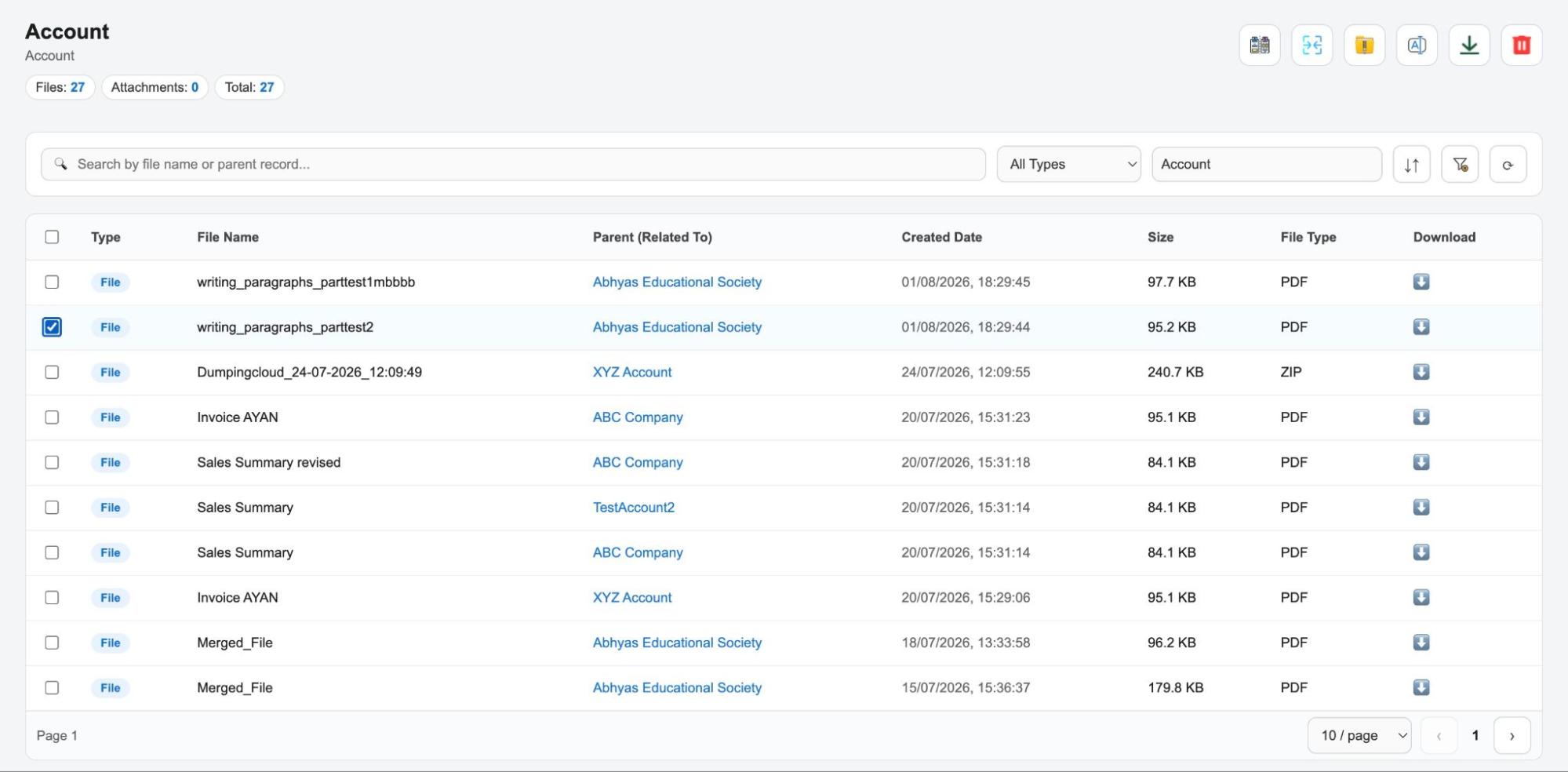Open the compare files tool icon
The height and width of the screenshot is (772, 1568).
click(1260, 46)
